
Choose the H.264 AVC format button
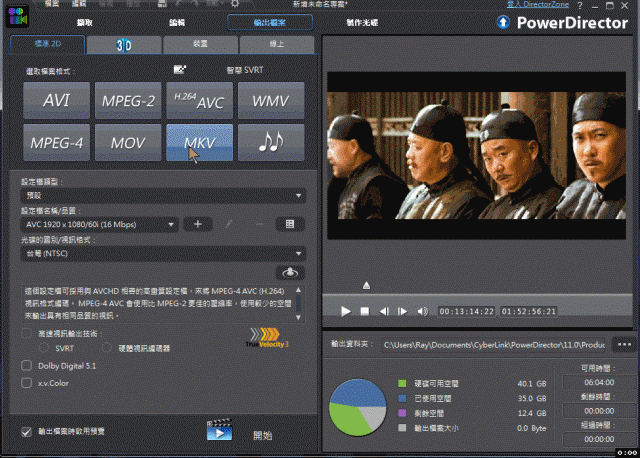tap(200, 100)
